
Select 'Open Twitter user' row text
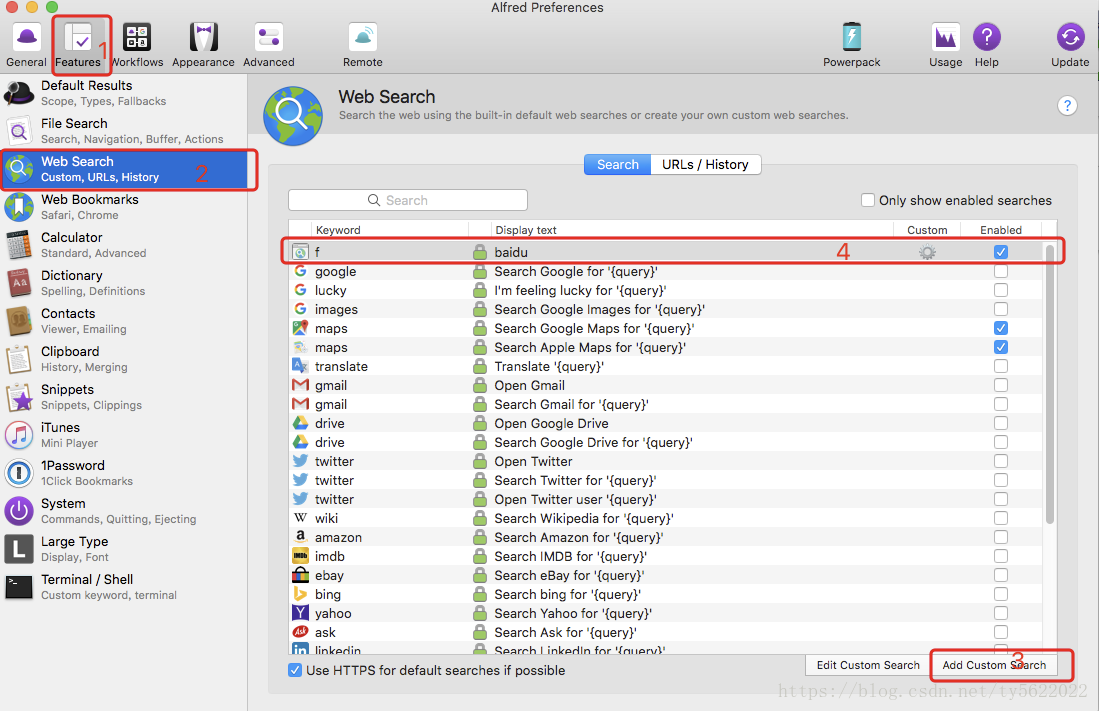click(575, 499)
